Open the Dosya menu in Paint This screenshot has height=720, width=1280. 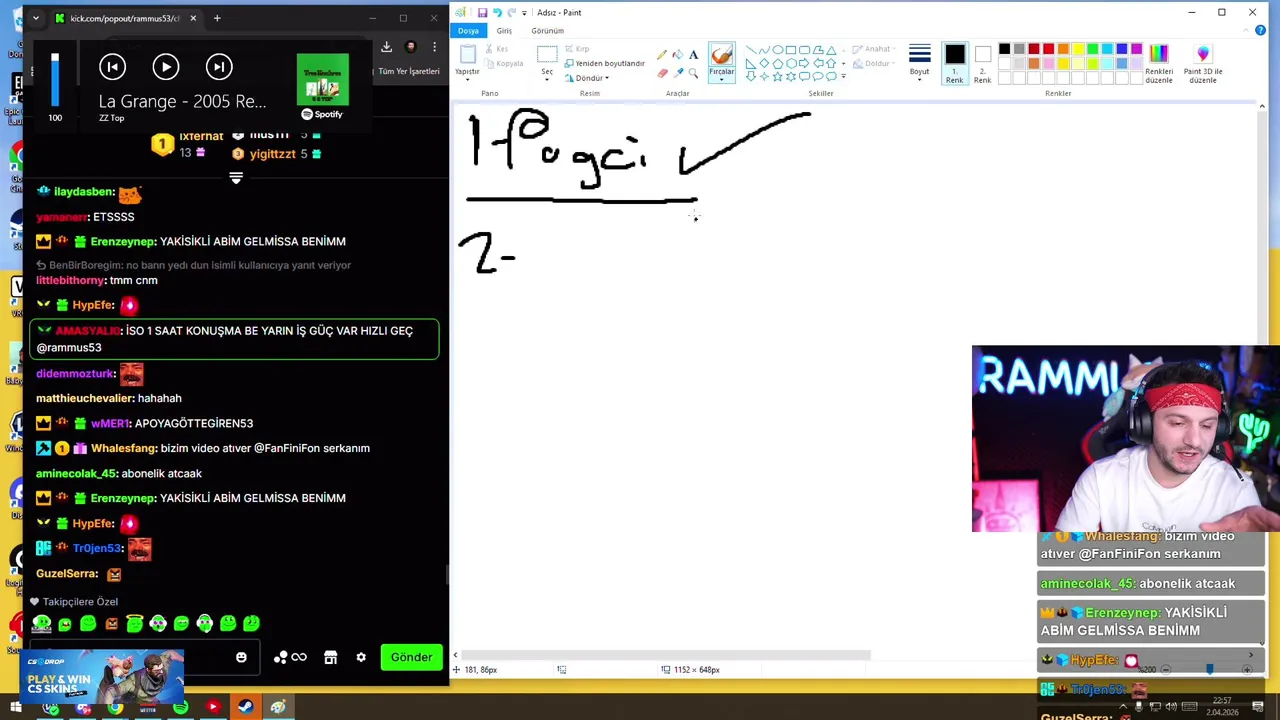coord(468,30)
